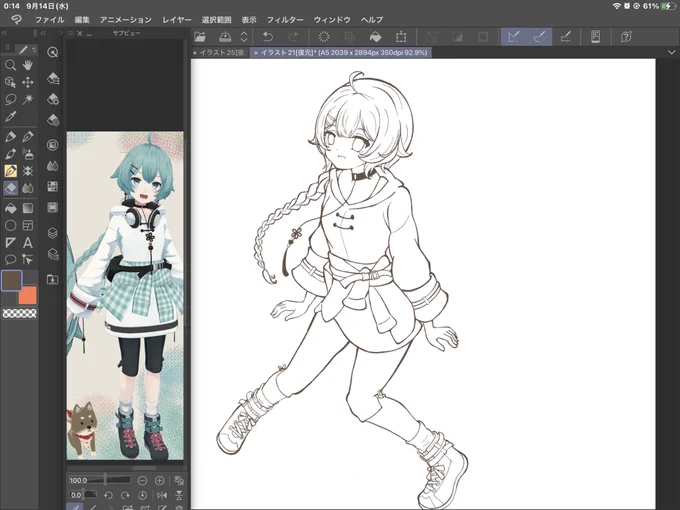Adjust the Sub View zoom slider at 100.0

(x=100, y=480)
